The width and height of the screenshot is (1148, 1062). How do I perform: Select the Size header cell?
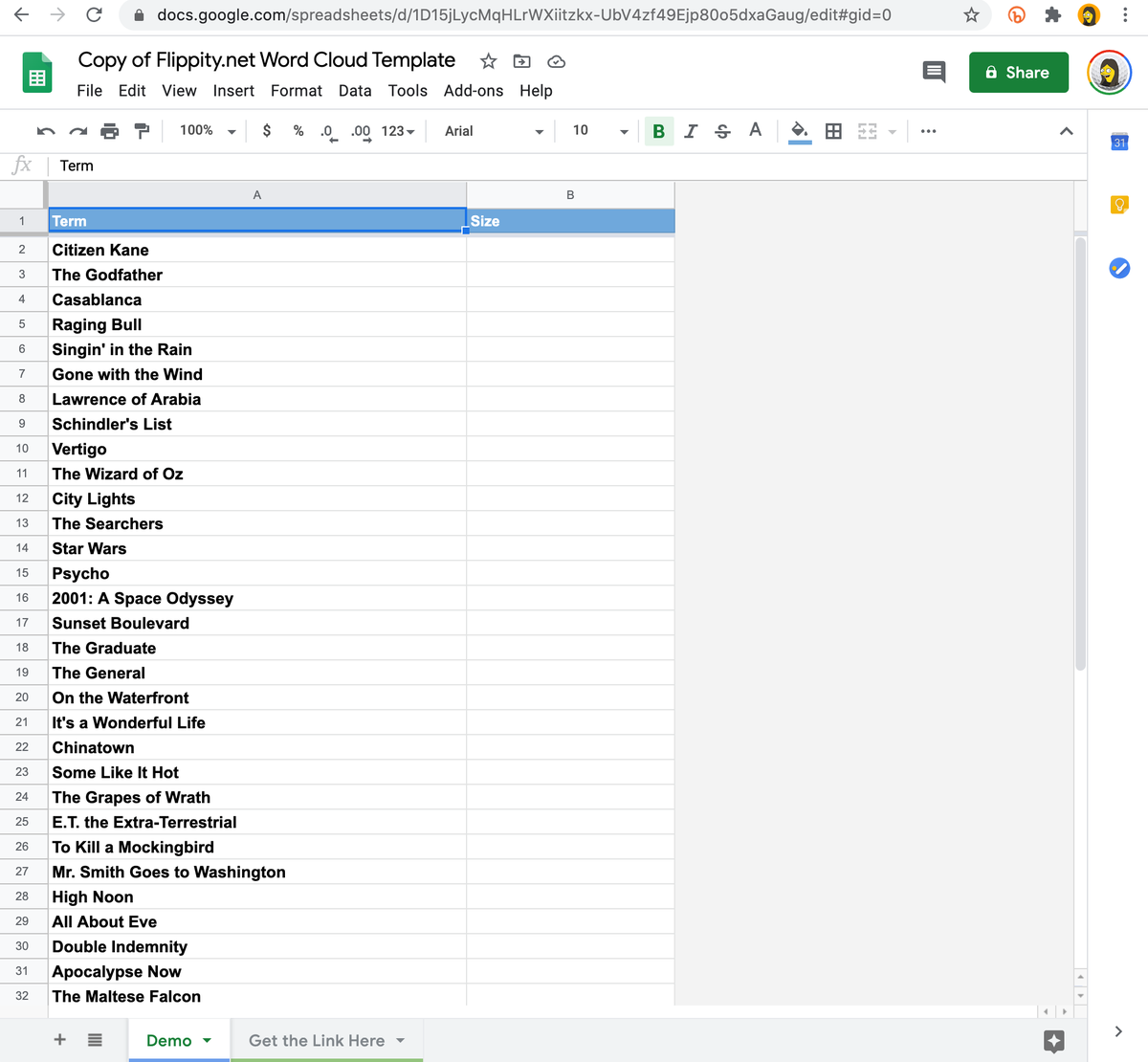click(570, 221)
